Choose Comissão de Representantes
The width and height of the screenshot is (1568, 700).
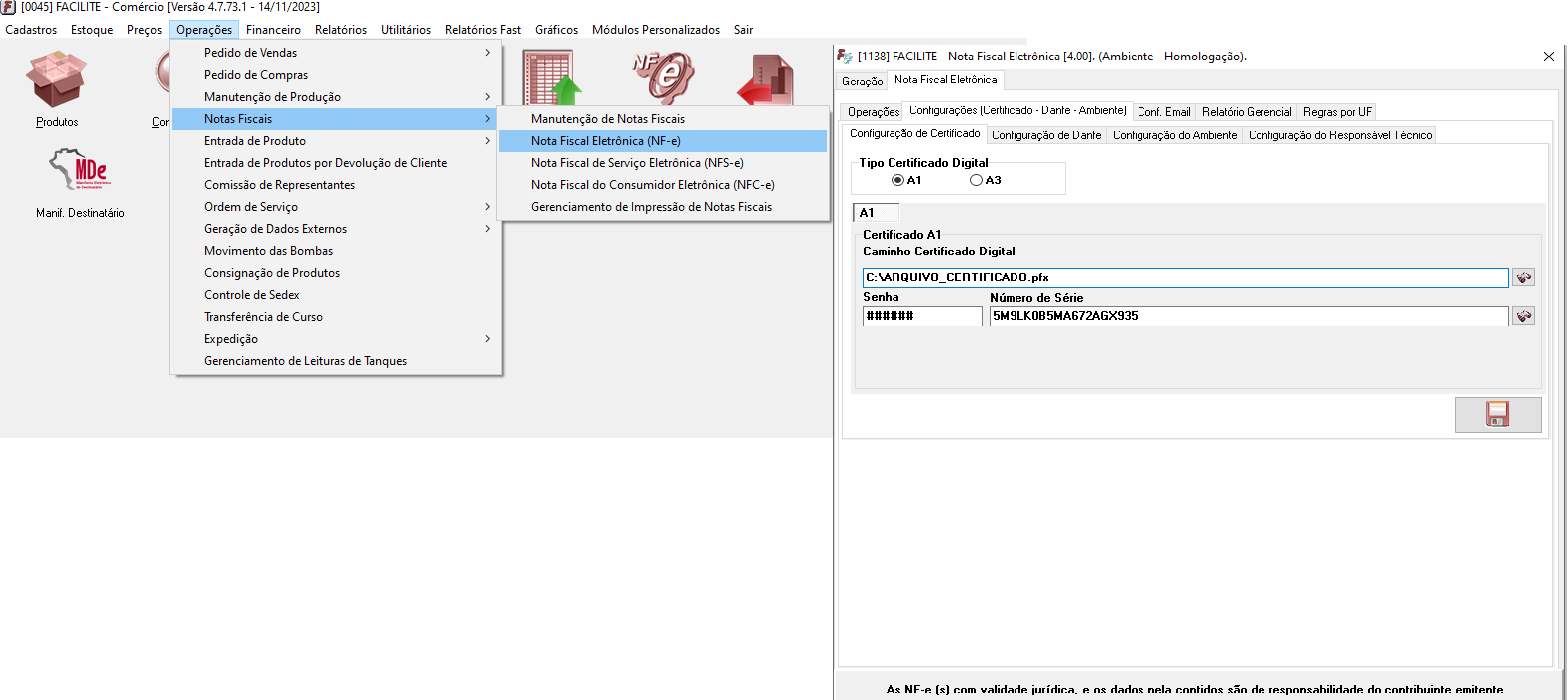(336, 185)
